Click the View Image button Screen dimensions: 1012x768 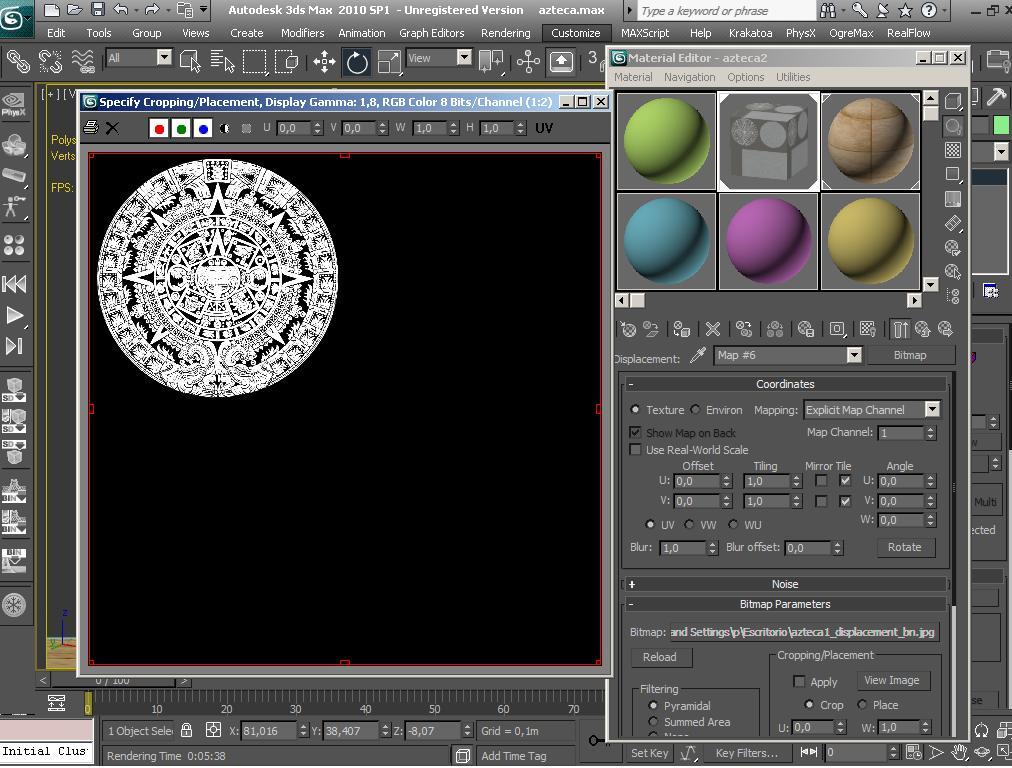click(x=891, y=680)
